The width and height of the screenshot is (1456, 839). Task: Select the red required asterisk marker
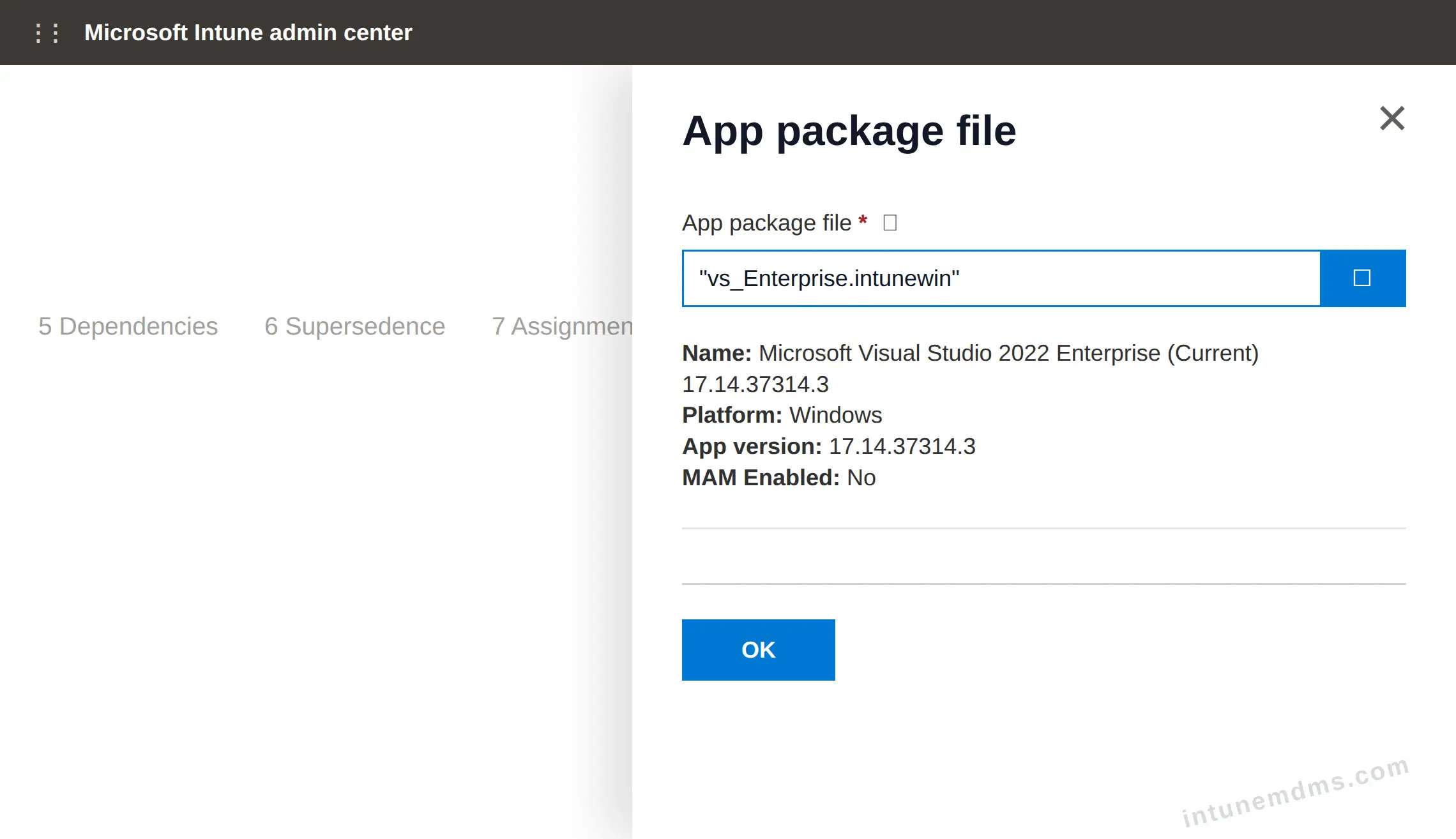tap(863, 220)
